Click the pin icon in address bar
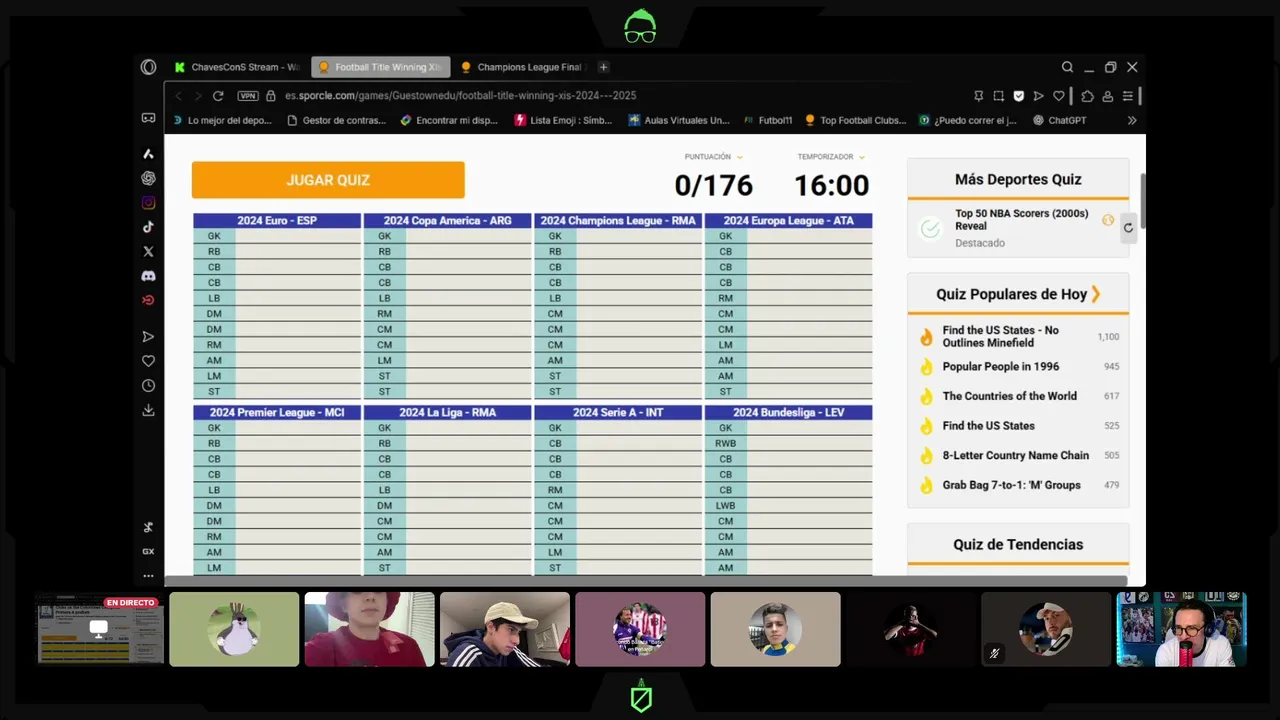Image resolution: width=1280 pixels, height=720 pixels. click(x=978, y=96)
